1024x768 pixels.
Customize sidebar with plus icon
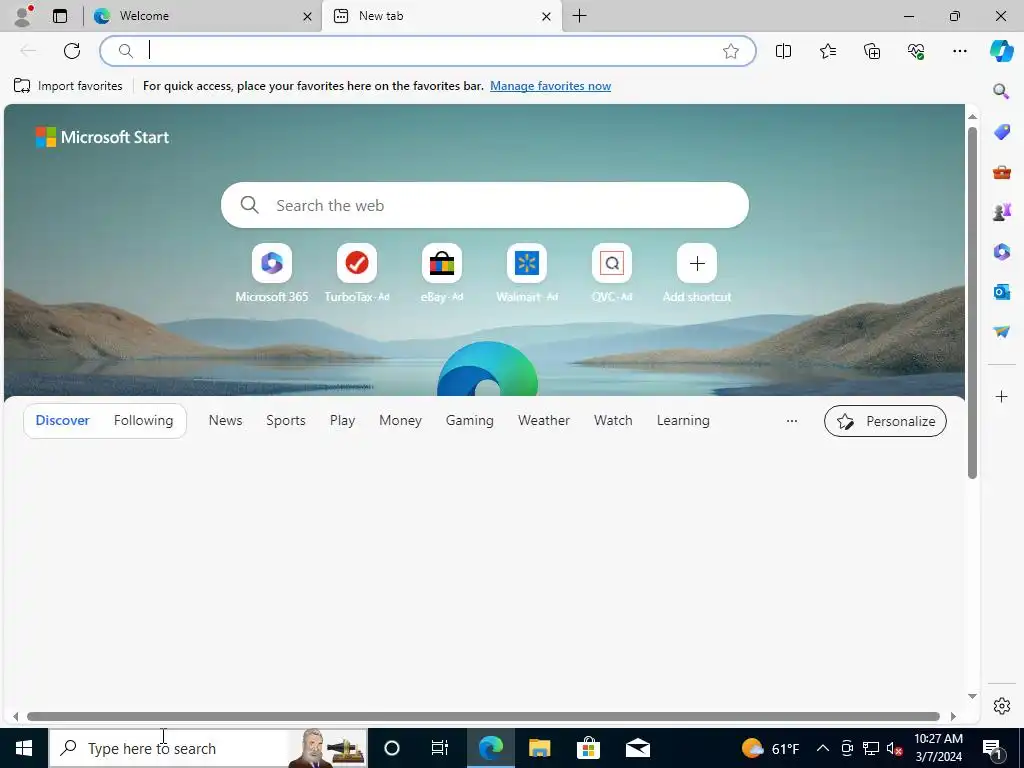[x=1001, y=396]
